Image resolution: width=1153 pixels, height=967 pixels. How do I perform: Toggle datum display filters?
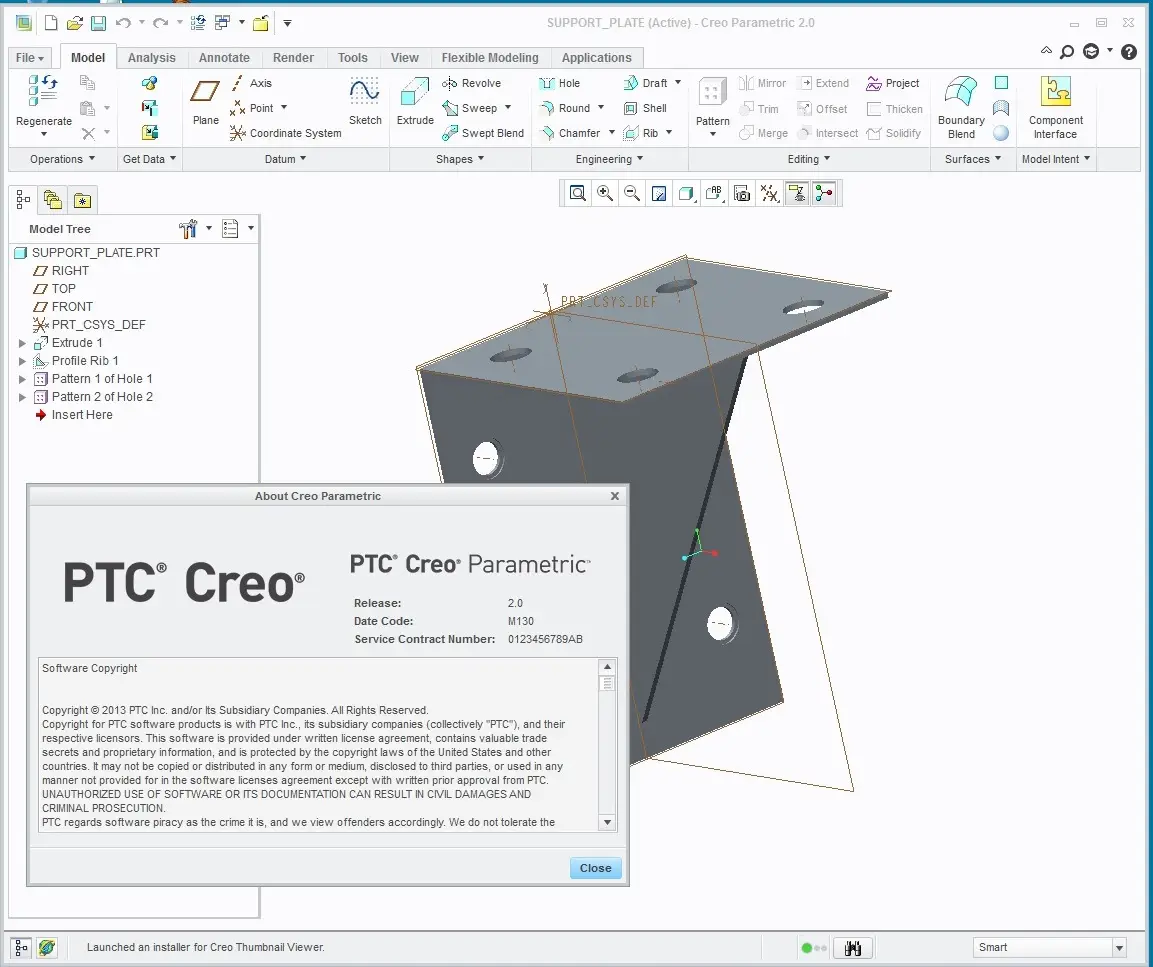coord(769,193)
